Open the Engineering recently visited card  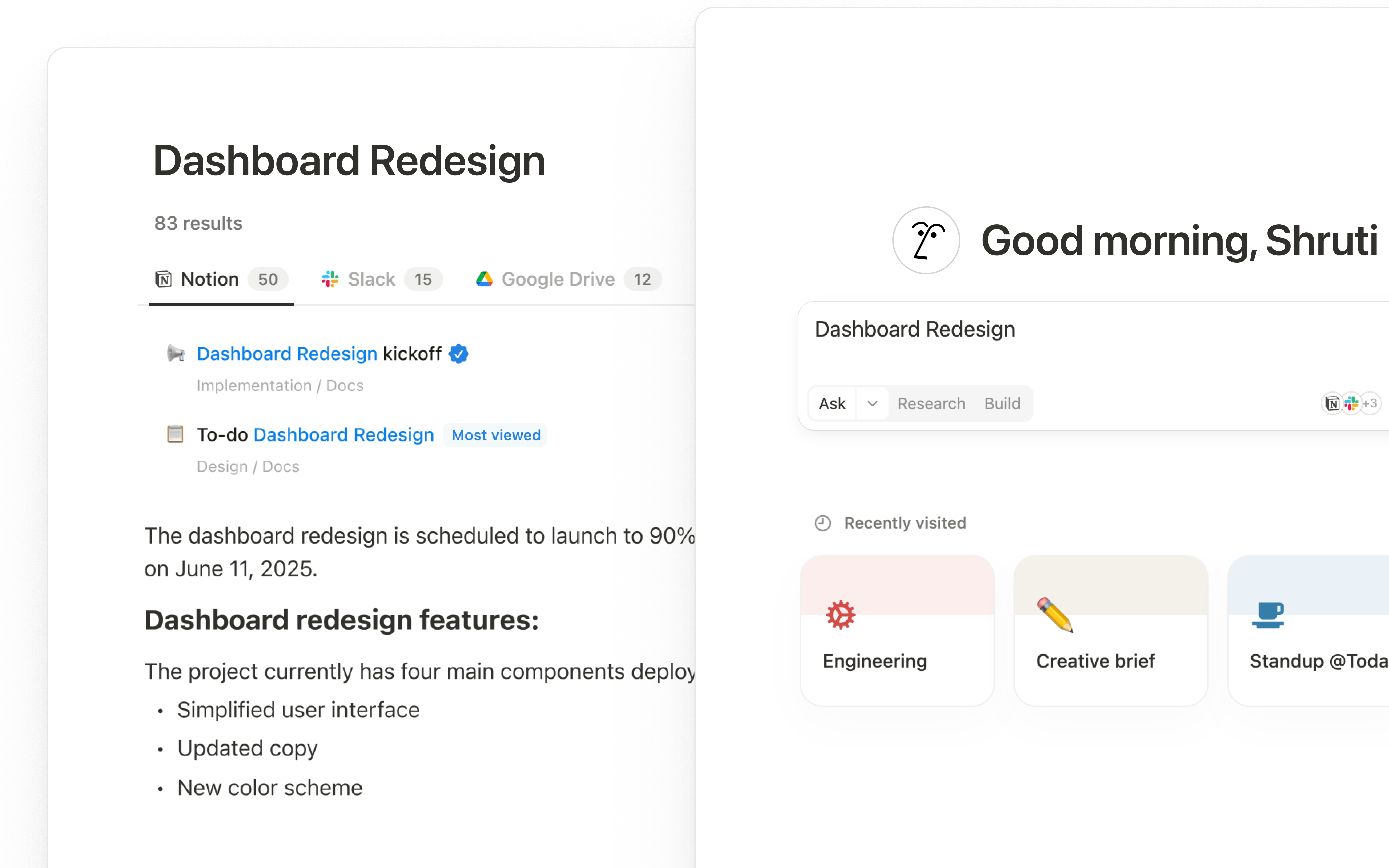click(897, 630)
